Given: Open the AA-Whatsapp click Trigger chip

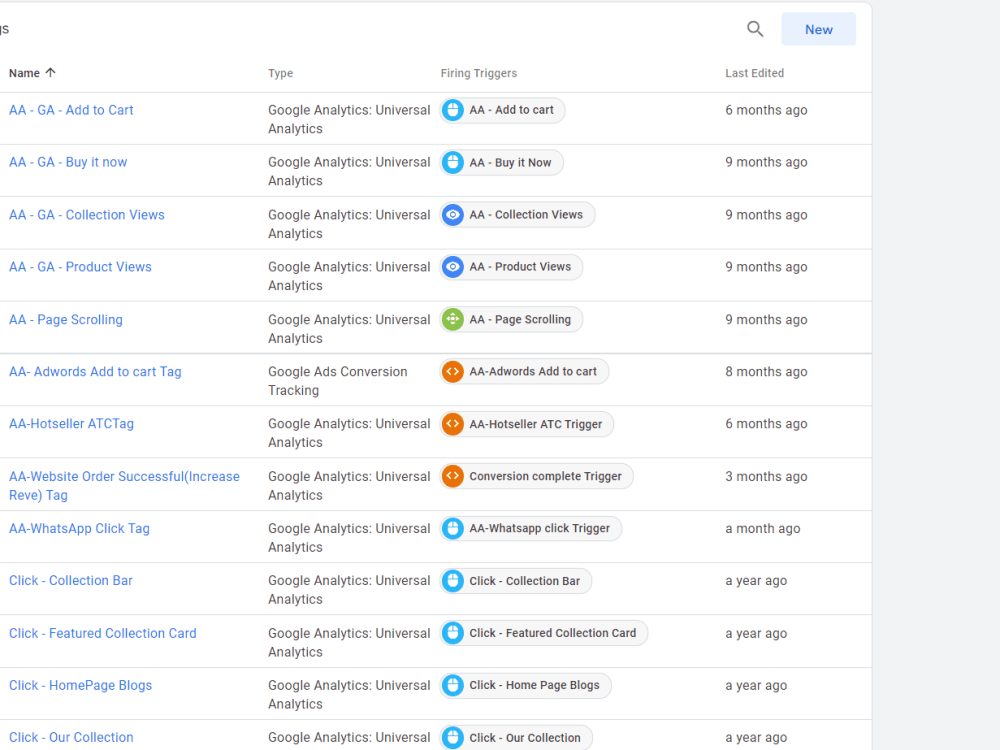Looking at the screenshot, I should [531, 528].
